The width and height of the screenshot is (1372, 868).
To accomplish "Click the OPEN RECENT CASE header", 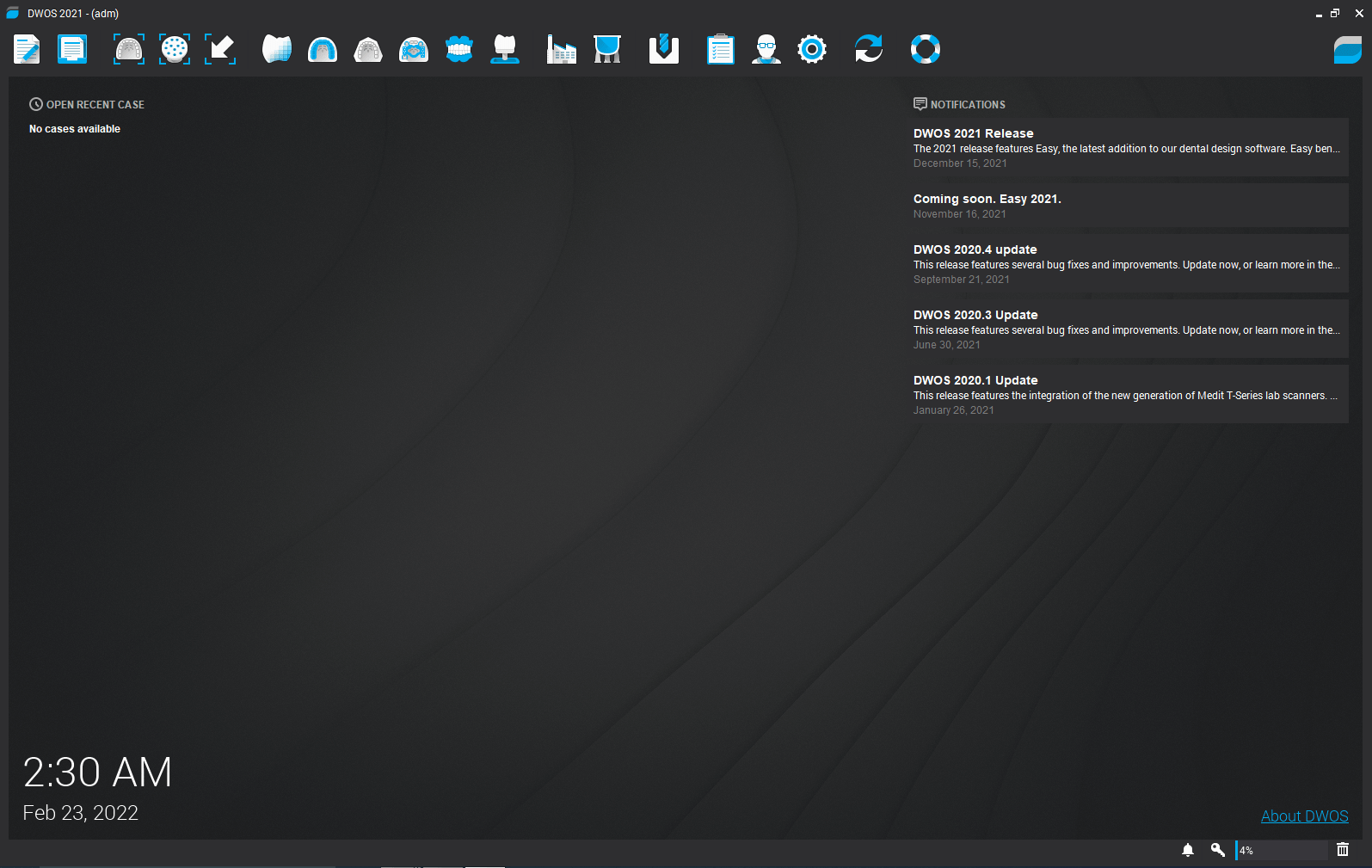I will pos(87,104).
